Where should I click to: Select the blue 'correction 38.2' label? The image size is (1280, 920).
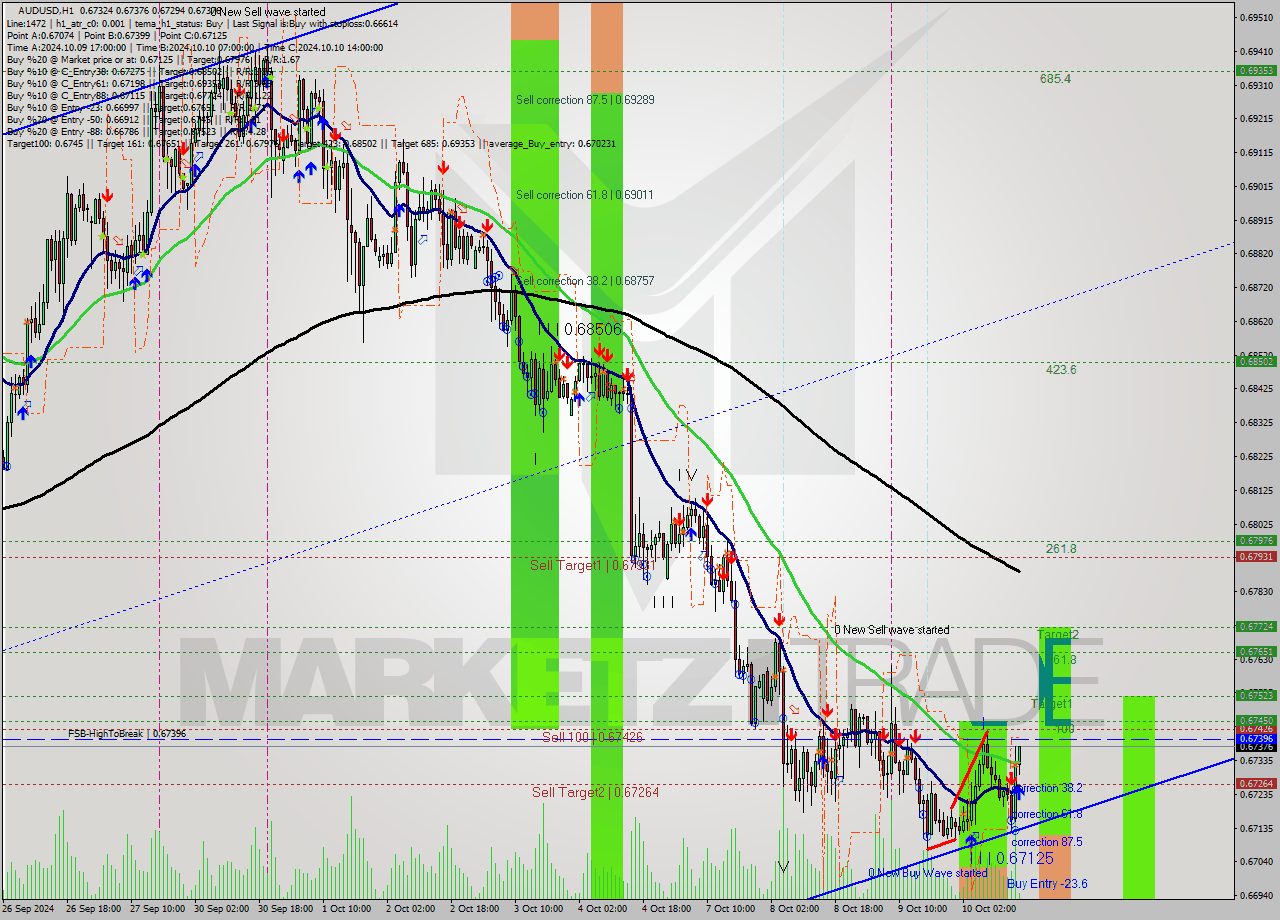[1046, 788]
